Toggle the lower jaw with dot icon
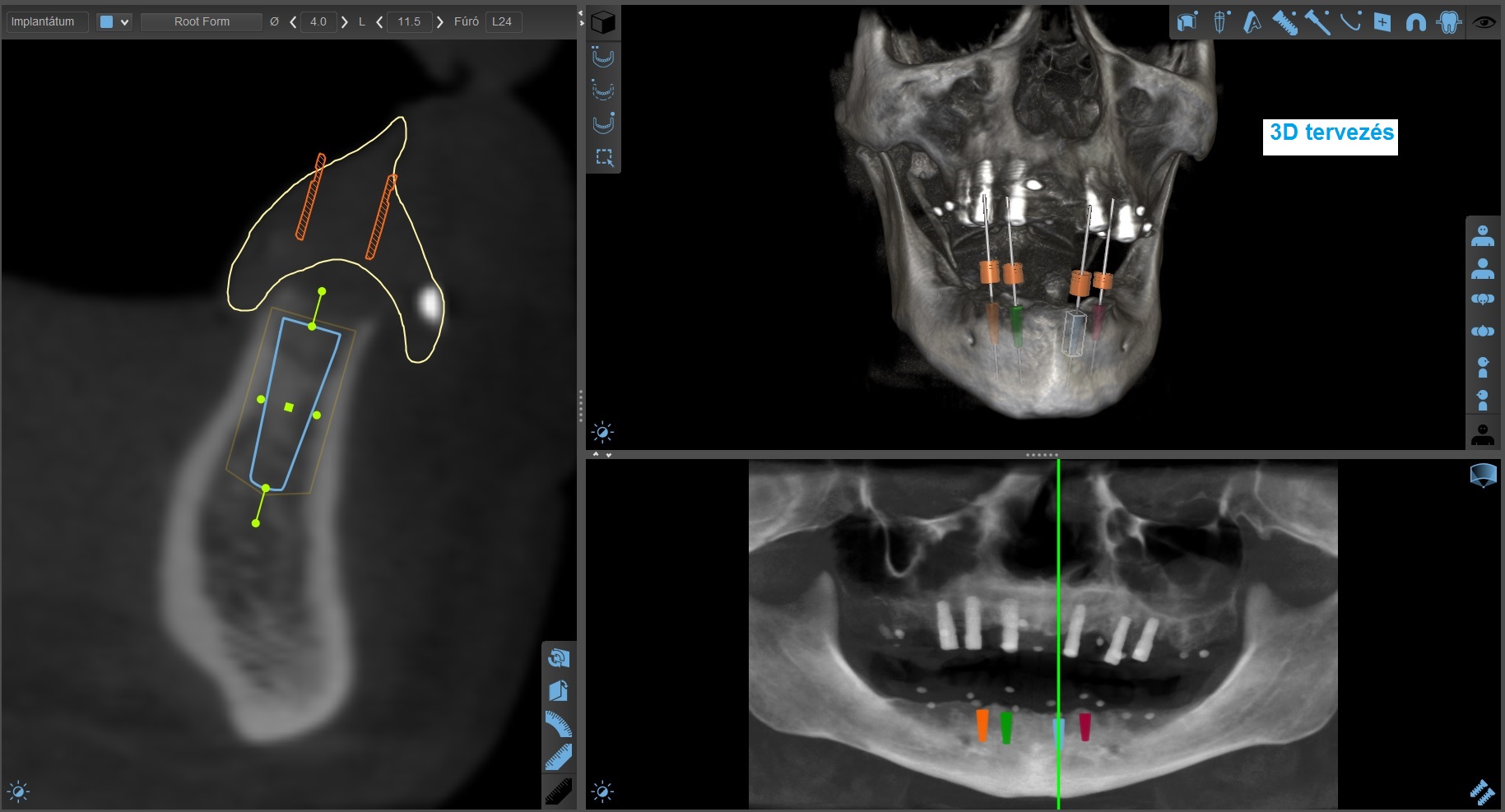Screen dimensions: 1505x812 (x=603, y=123)
